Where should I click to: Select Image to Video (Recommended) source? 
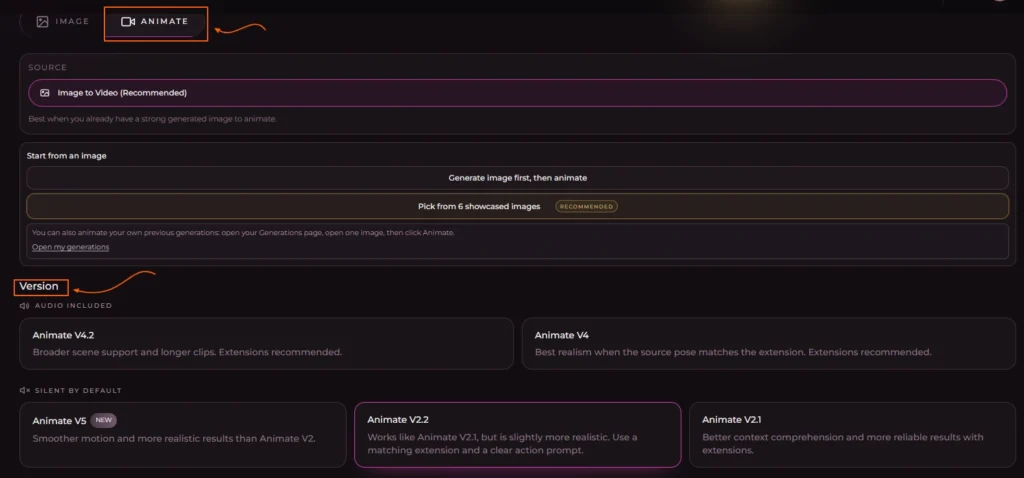coord(517,93)
